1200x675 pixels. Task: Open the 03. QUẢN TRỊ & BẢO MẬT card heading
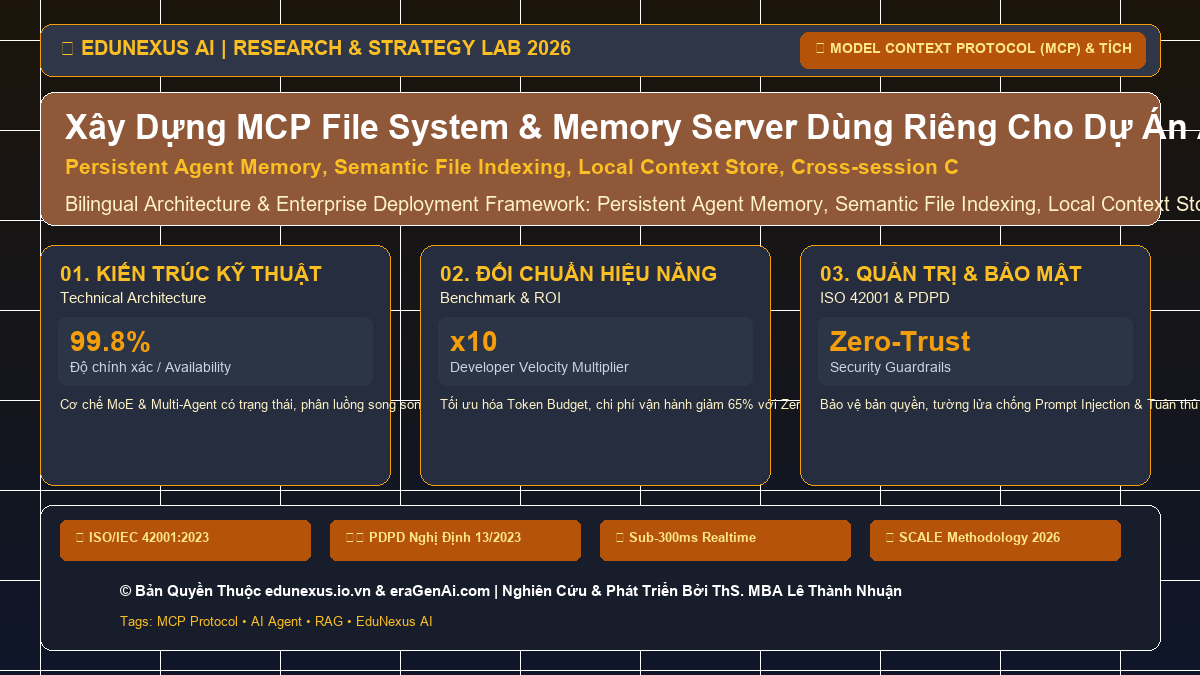pyautogui.click(x=951, y=274)
